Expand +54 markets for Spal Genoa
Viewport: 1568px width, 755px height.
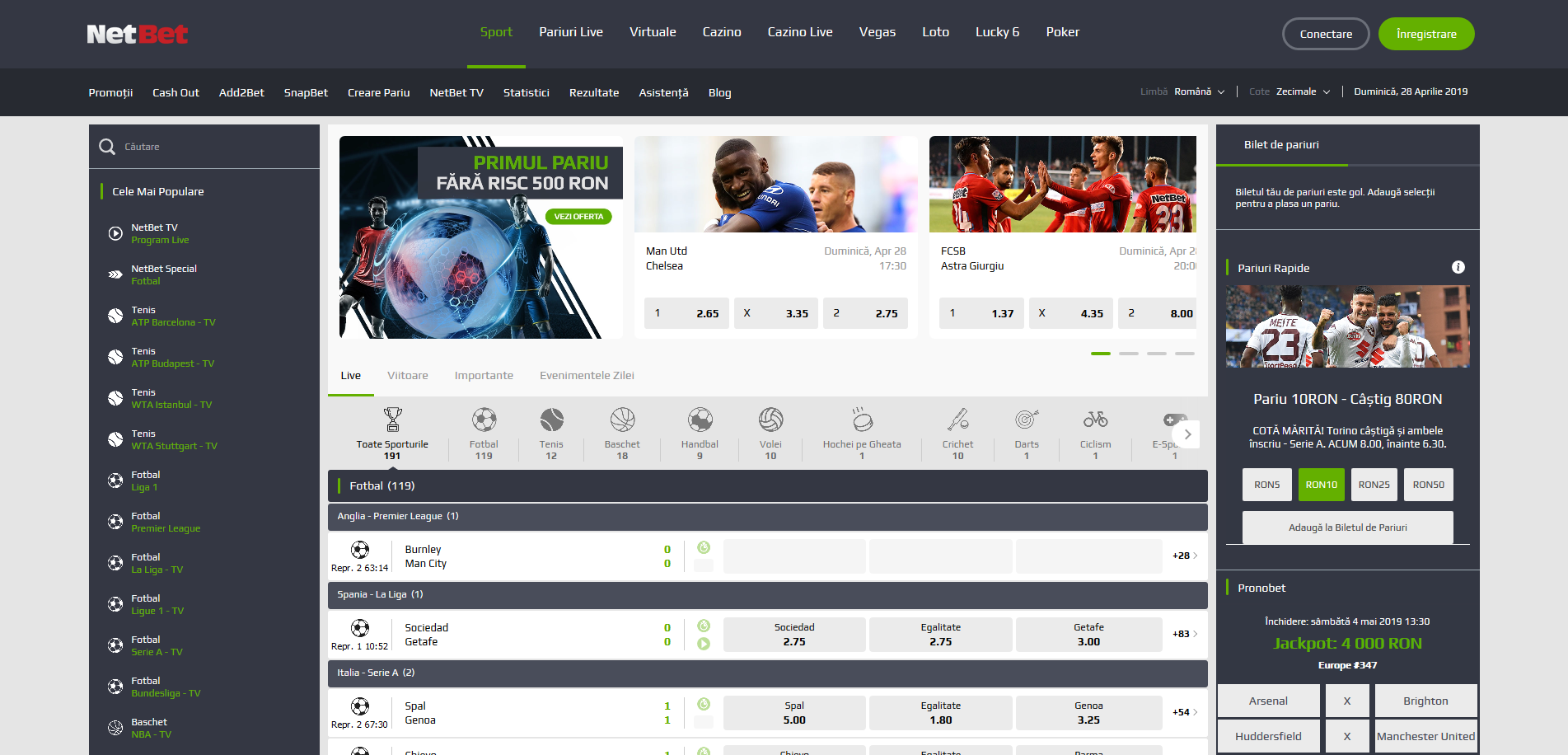pyautogui.click(x=1185, y=712)
